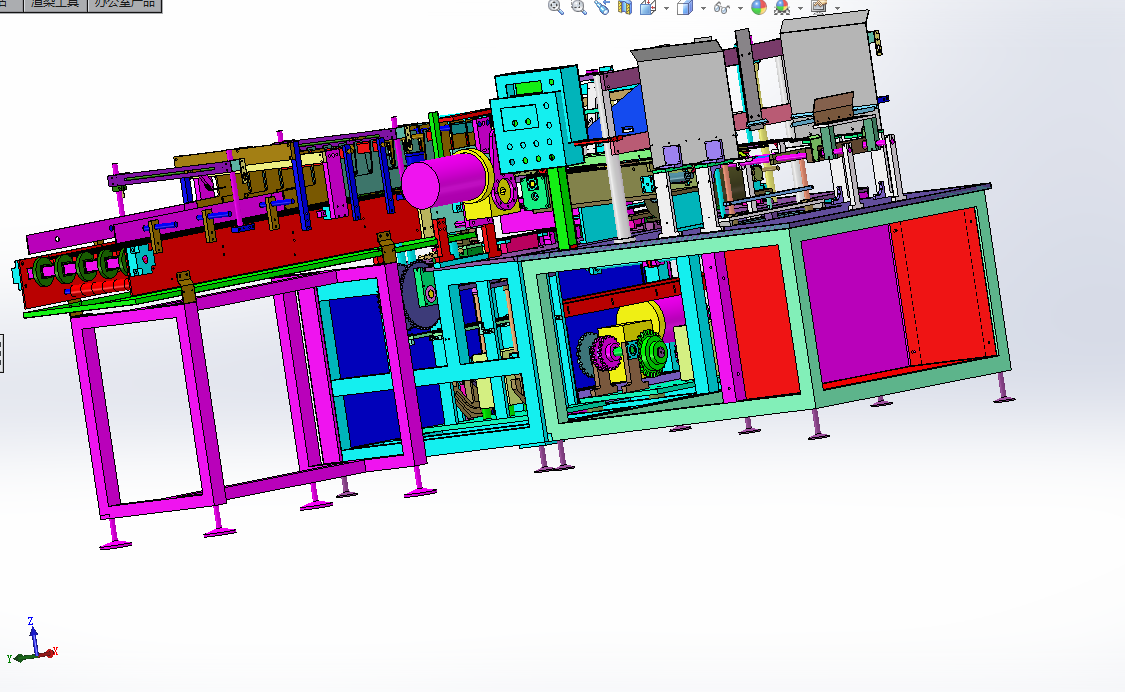Open Edit Appearance color ball
Image resolution: width=1125 pixels, height=692 pixels.
point(758,7)
